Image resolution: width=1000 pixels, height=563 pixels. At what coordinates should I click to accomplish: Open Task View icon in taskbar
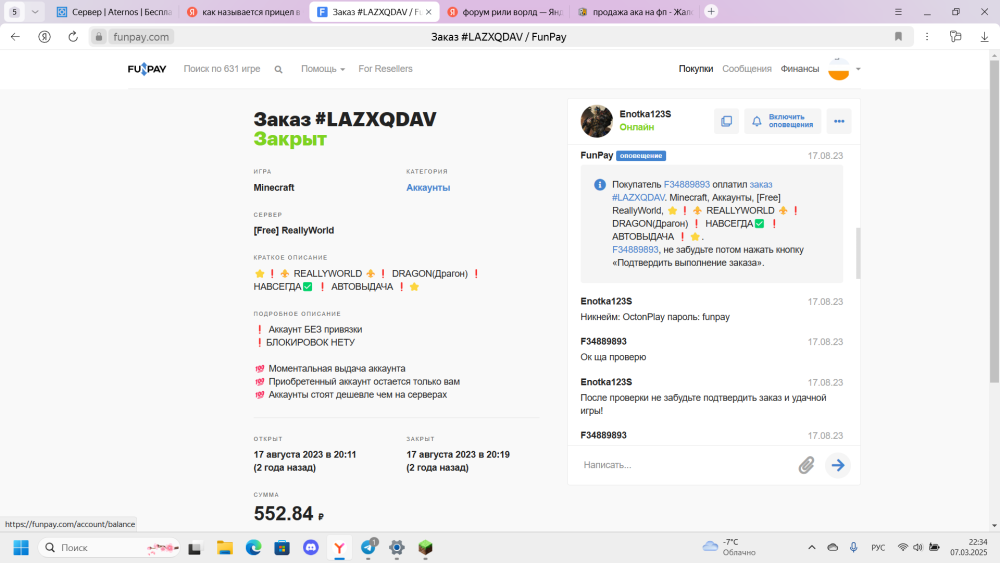tap(195, 548)
